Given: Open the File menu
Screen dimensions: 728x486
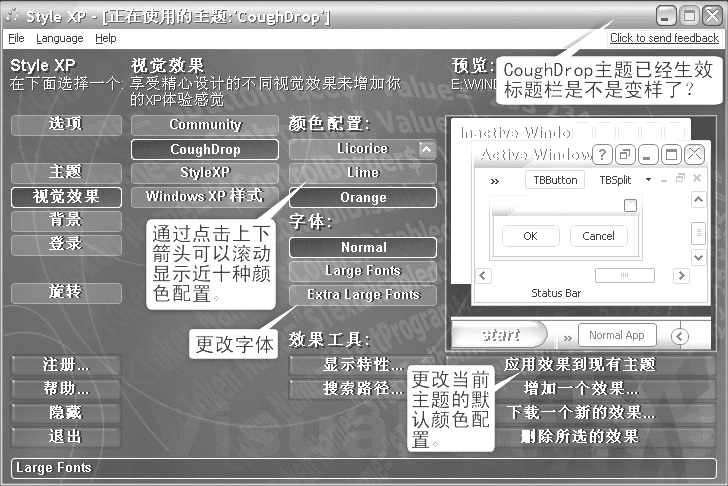Looking at the screenshot, I should point(16,38).
